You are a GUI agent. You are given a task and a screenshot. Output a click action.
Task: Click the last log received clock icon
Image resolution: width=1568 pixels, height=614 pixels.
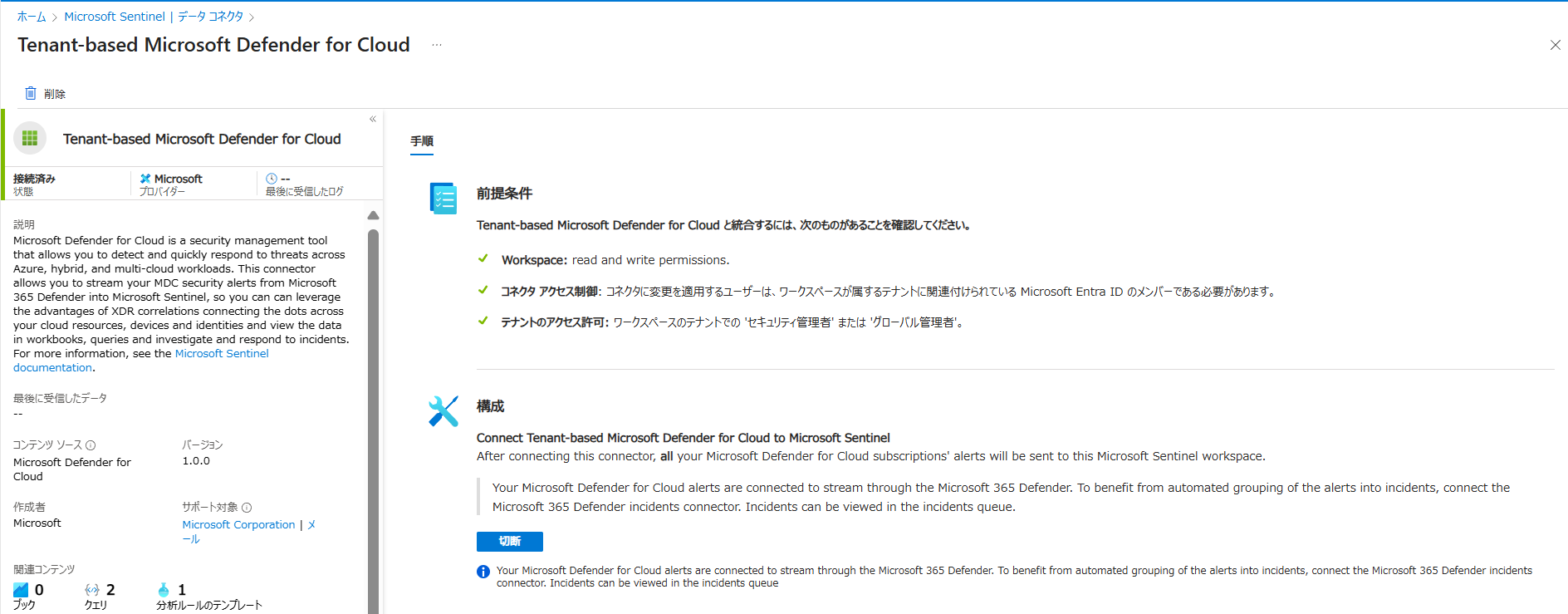[x=272, y=179]
